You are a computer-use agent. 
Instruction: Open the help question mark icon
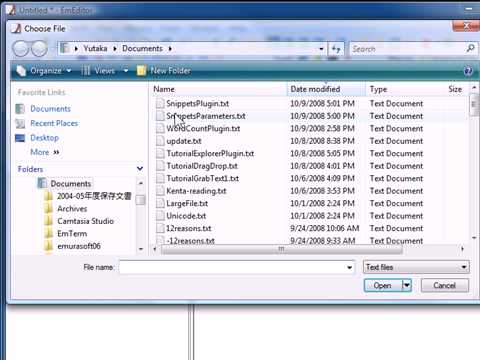coord(468,71)
